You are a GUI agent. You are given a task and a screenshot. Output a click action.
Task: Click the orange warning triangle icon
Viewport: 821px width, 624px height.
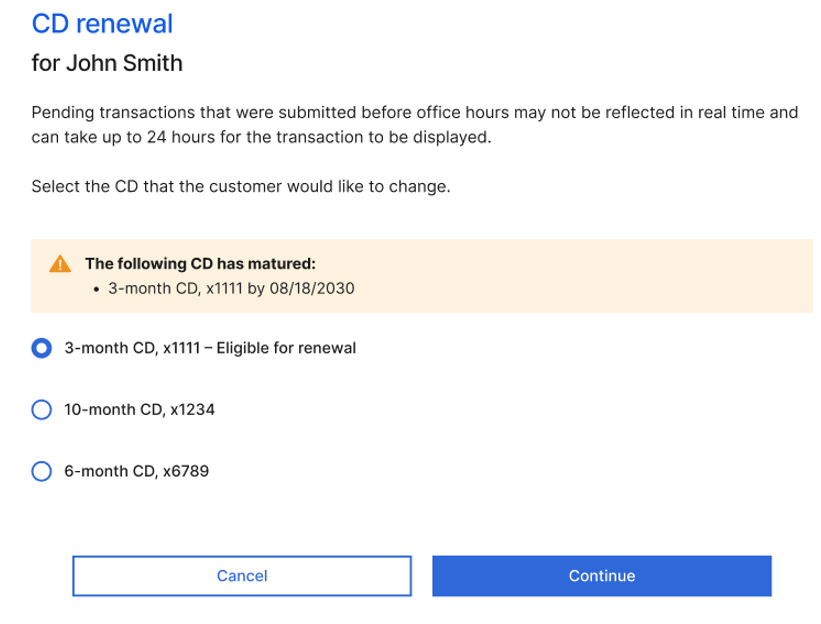(x=60, y=263)
